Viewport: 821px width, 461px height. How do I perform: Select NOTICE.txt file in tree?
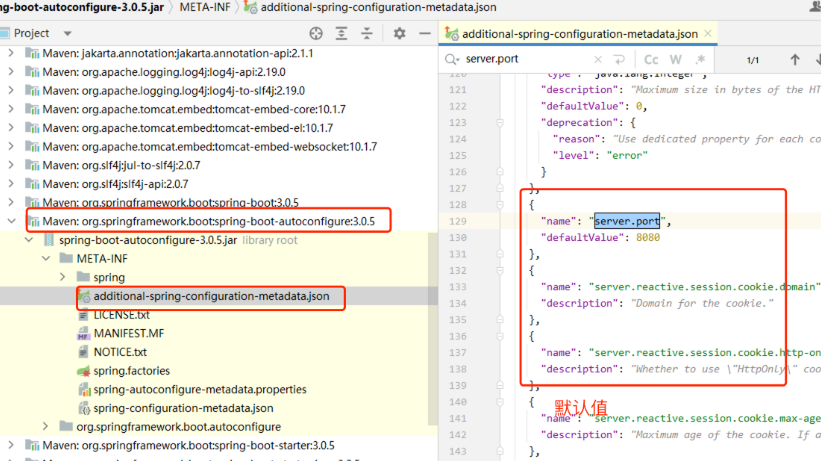120,352
